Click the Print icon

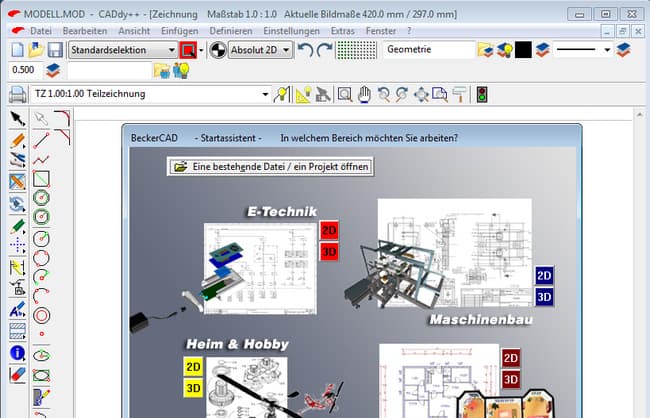coord(17,95)
